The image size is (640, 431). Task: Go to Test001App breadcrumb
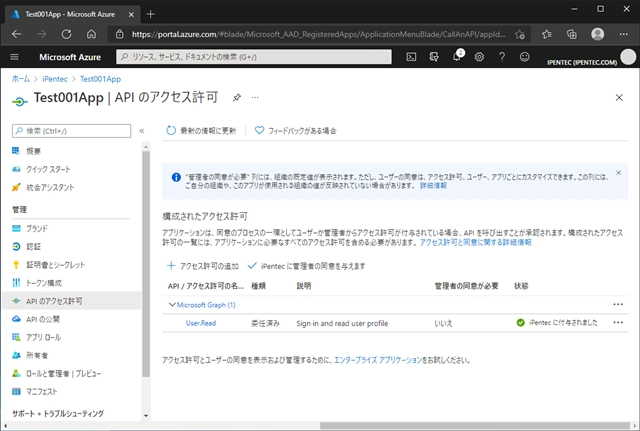(100, 79)
